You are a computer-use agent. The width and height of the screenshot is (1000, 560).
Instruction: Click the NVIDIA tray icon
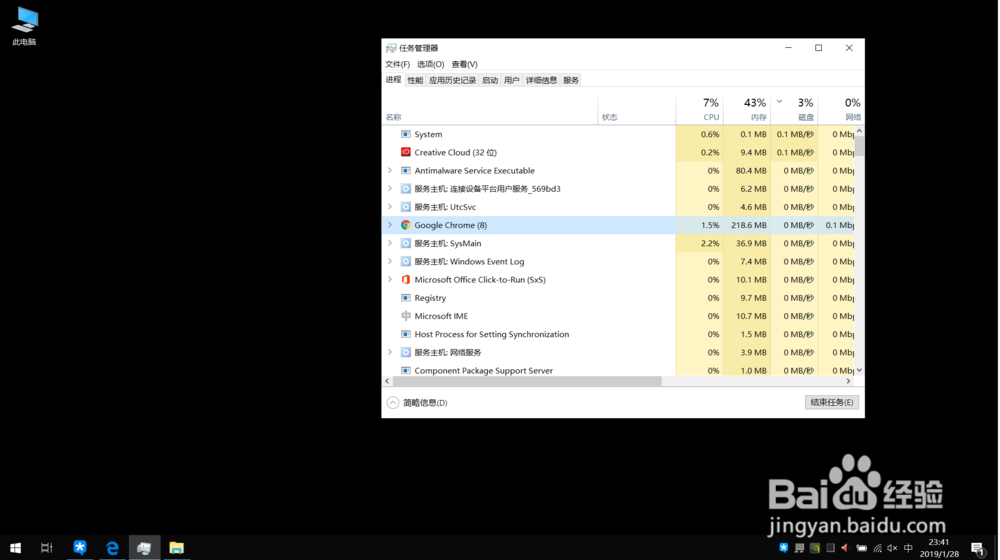pyautogui.click(x=815, y=548)
